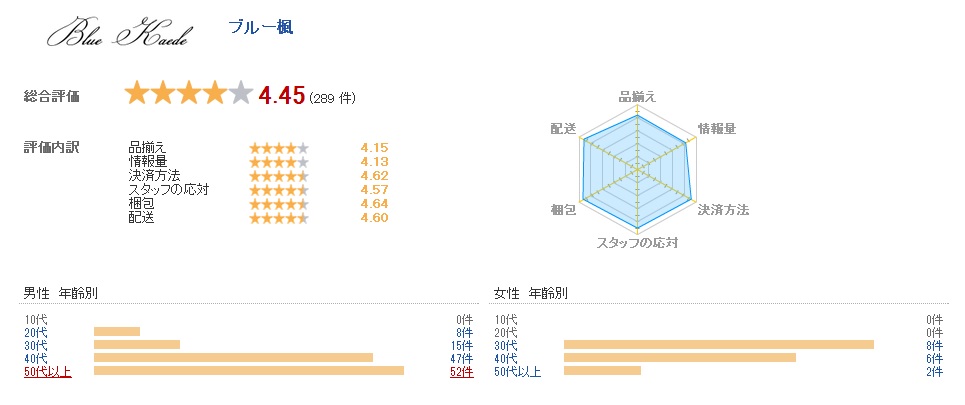Click the center of the radar chart
Image resolution: width=965 pixels, height=405 pixels.
(637, 171)
